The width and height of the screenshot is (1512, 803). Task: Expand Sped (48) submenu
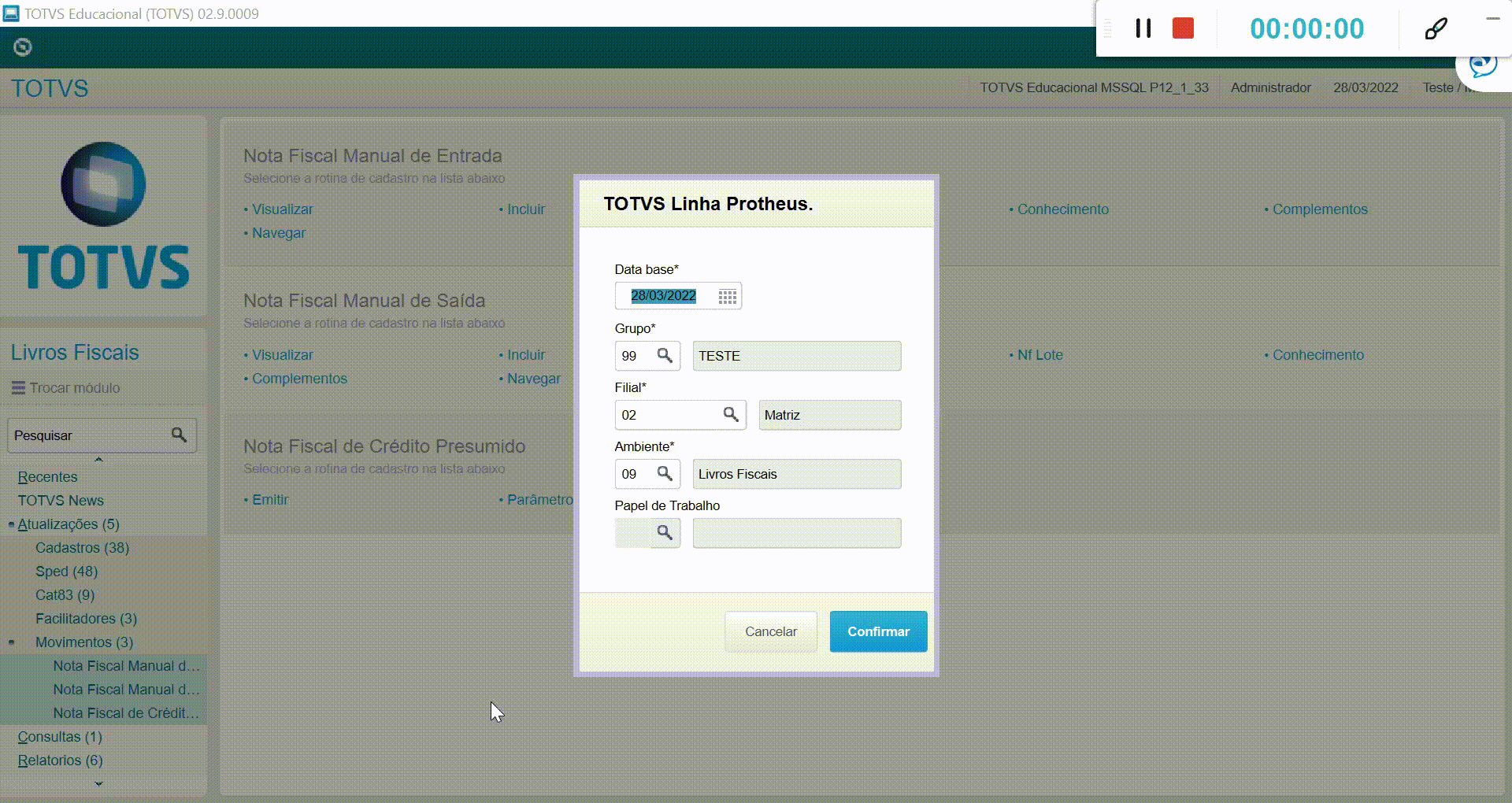(x=66, y=572)
